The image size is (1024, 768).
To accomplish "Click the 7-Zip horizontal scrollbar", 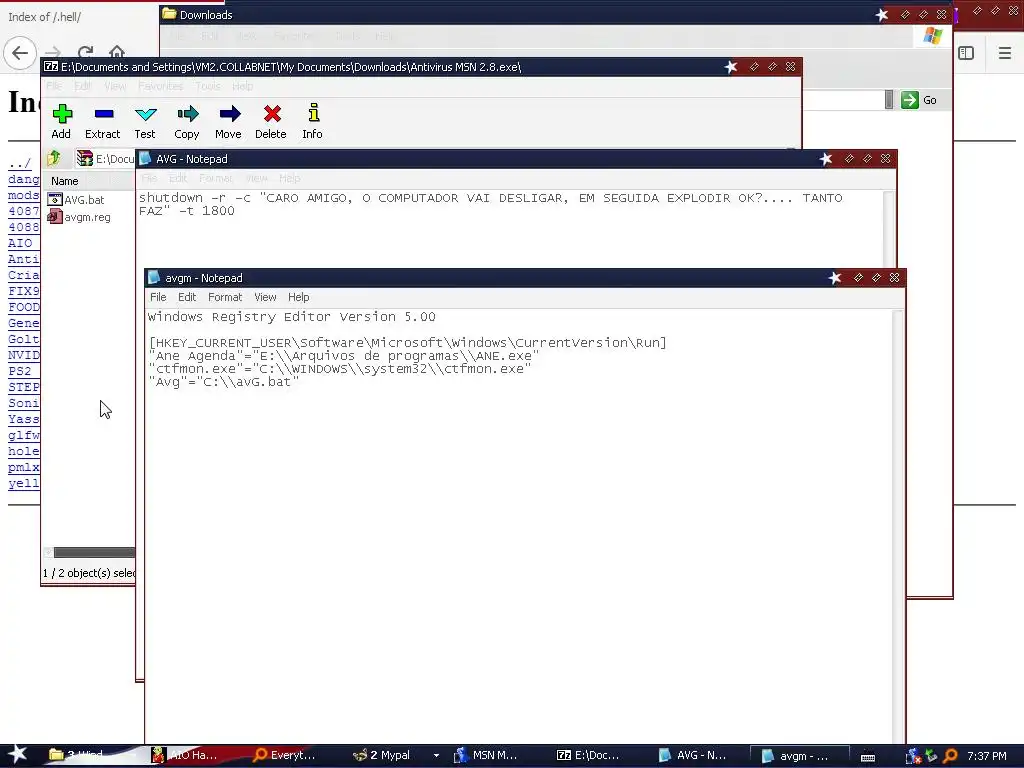I will click(x=93, y=552).
